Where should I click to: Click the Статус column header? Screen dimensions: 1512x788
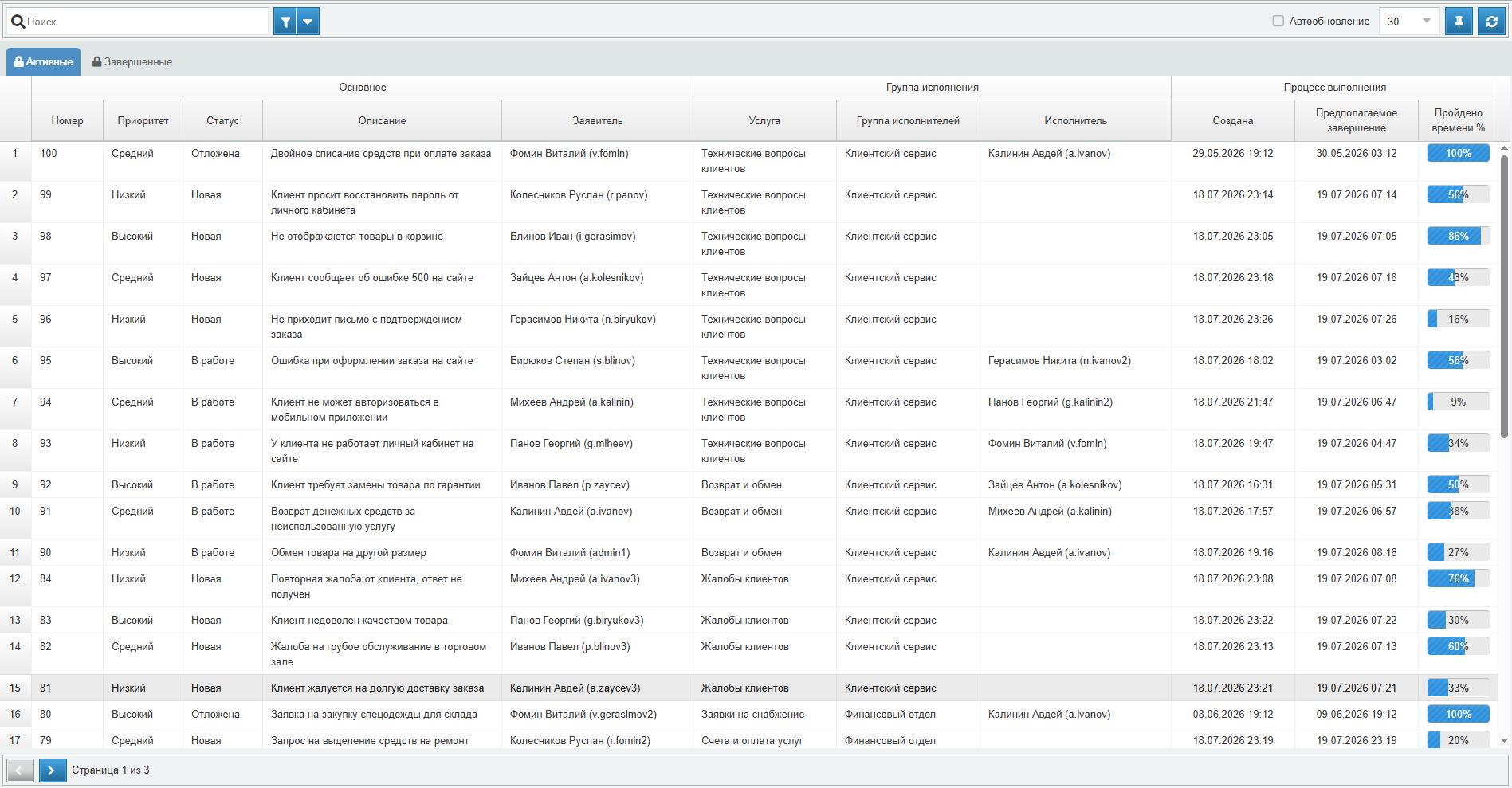(223, 121)
